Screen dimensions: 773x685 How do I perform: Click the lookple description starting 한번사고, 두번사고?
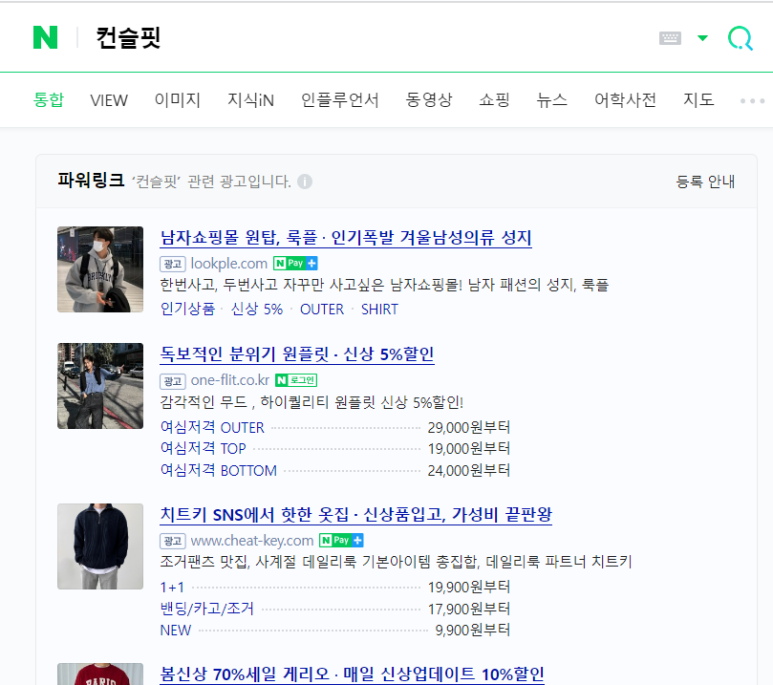coord(385,285)
